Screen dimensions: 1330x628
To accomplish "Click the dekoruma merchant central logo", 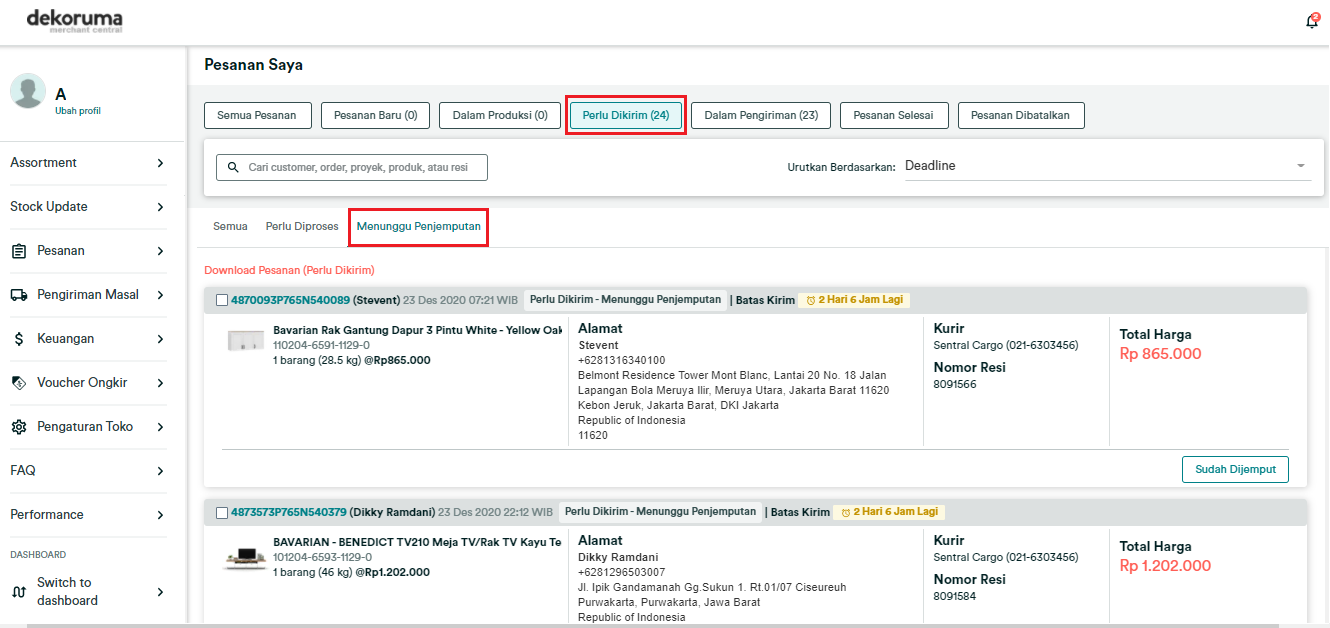I will coord(76,20).
